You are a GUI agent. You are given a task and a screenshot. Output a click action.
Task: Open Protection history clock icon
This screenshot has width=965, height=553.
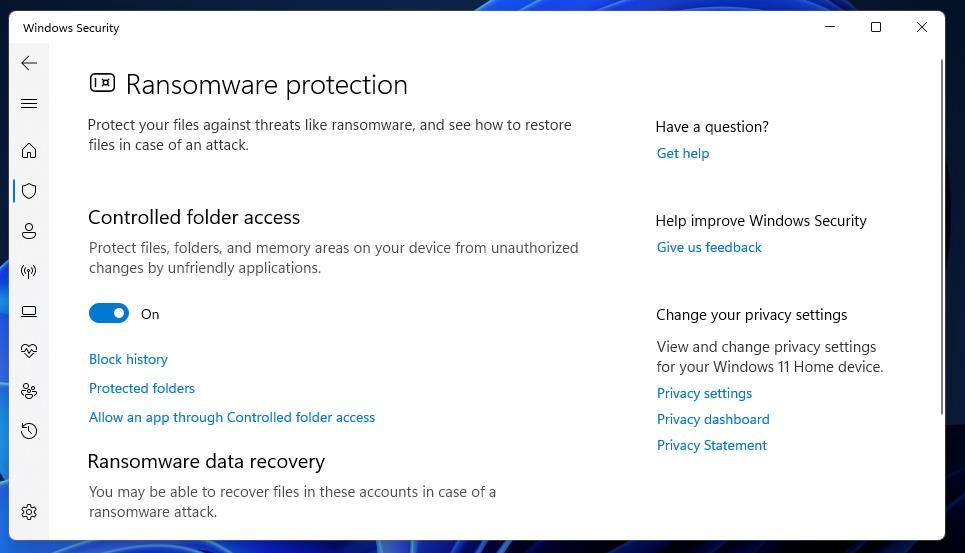tap(29, 431)
